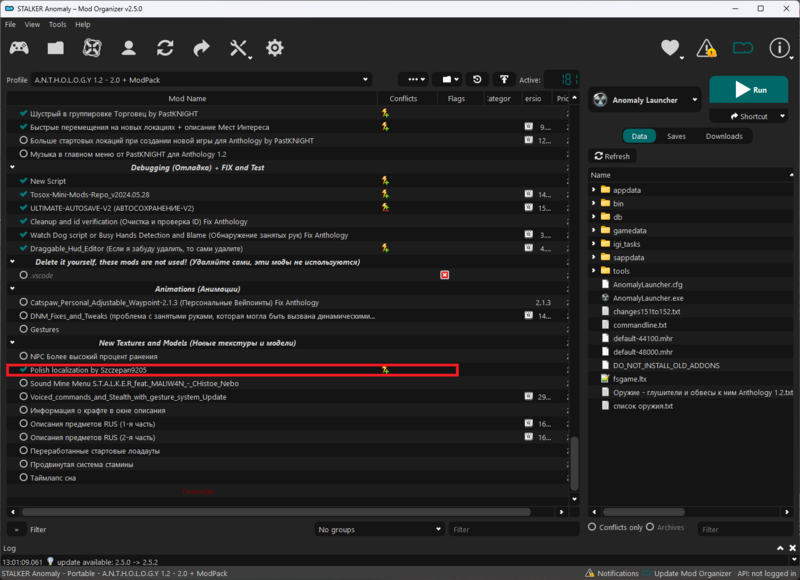Open the Tools menu
Image resolution: width=800 pixels, height=580 pixels.
pyautogui.click(x=57, y=24)
